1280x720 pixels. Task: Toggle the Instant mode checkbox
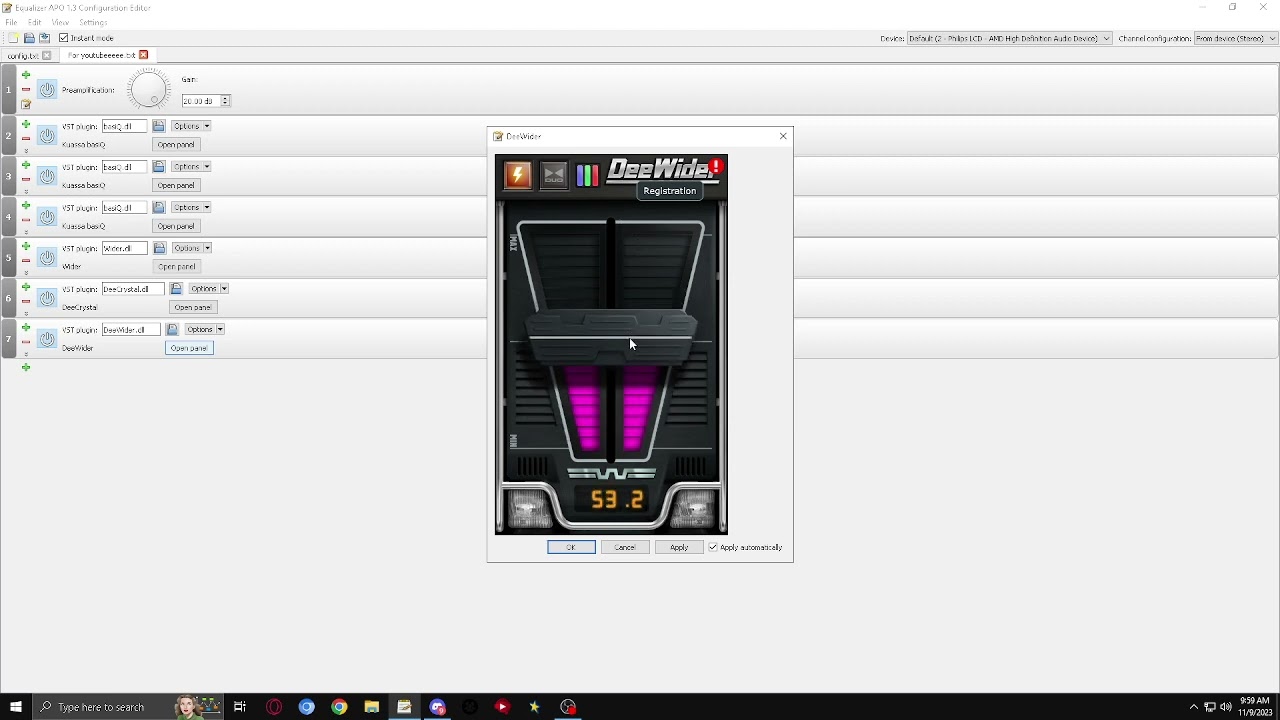63,38
